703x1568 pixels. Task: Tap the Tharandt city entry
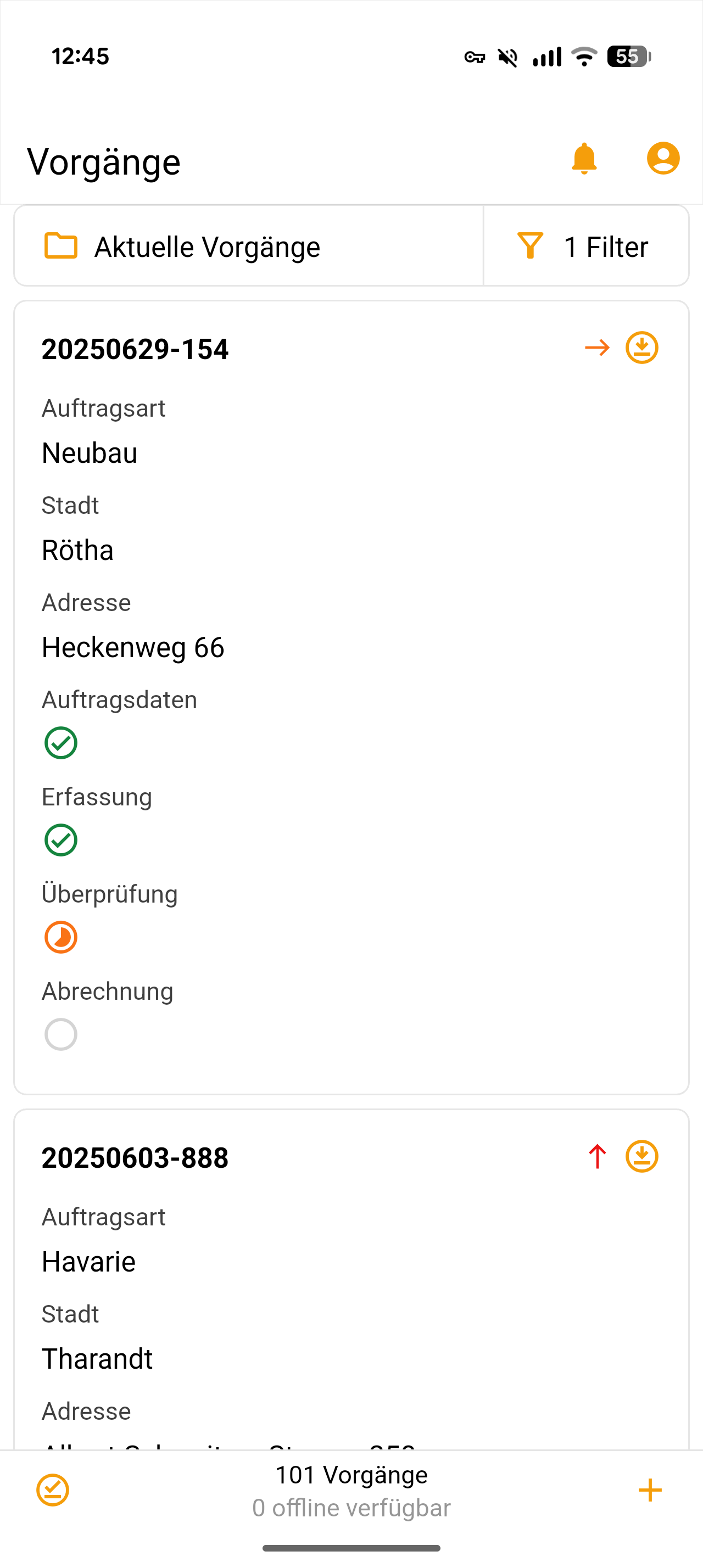point(97,1359)
